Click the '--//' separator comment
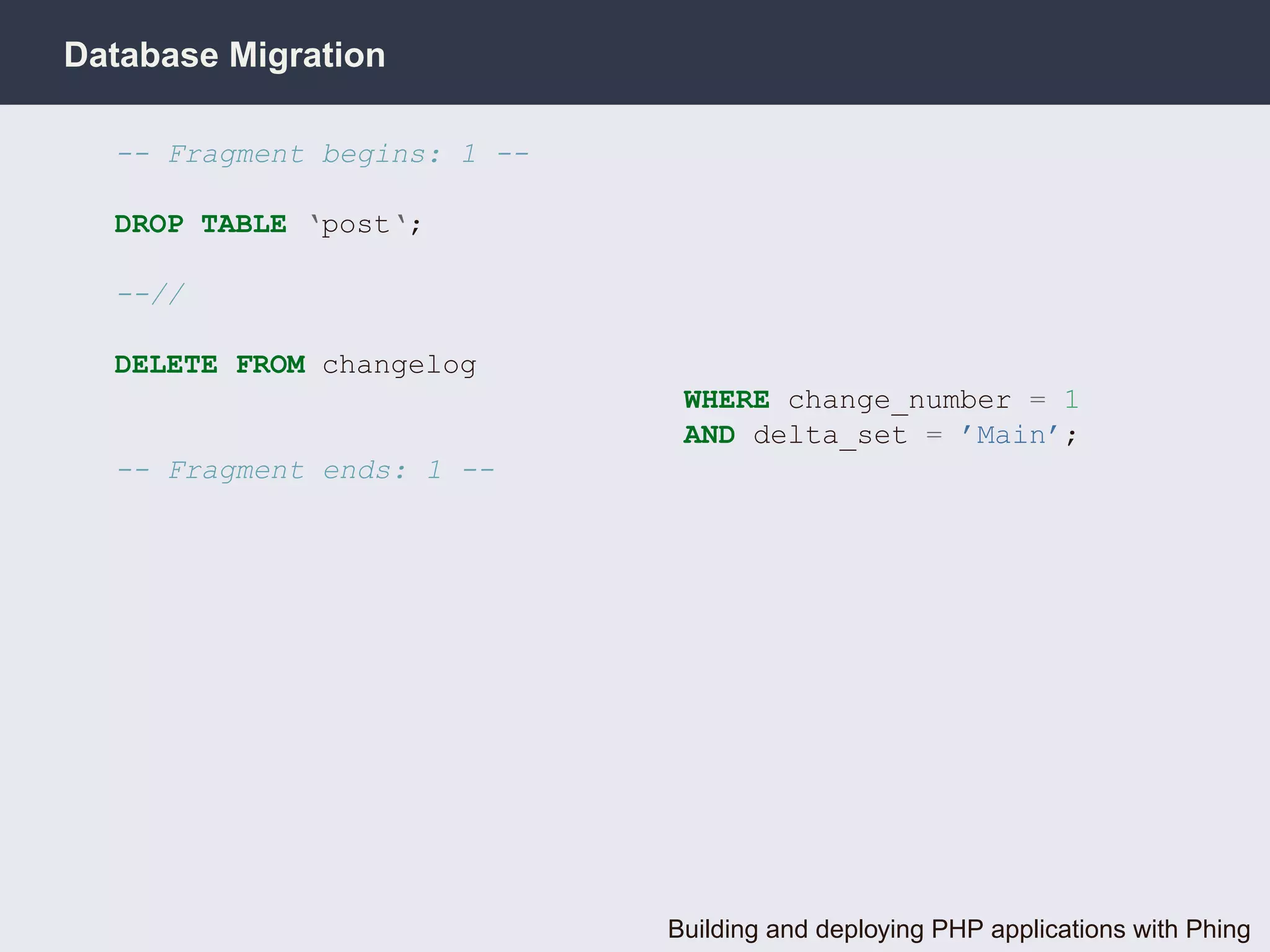The image size is (1270, 952). point(151,294)
